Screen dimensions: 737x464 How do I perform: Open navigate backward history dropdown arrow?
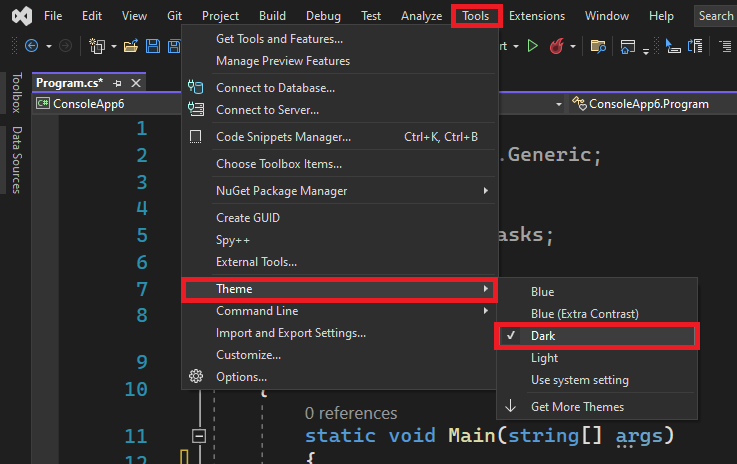click(x=48, y=47)
